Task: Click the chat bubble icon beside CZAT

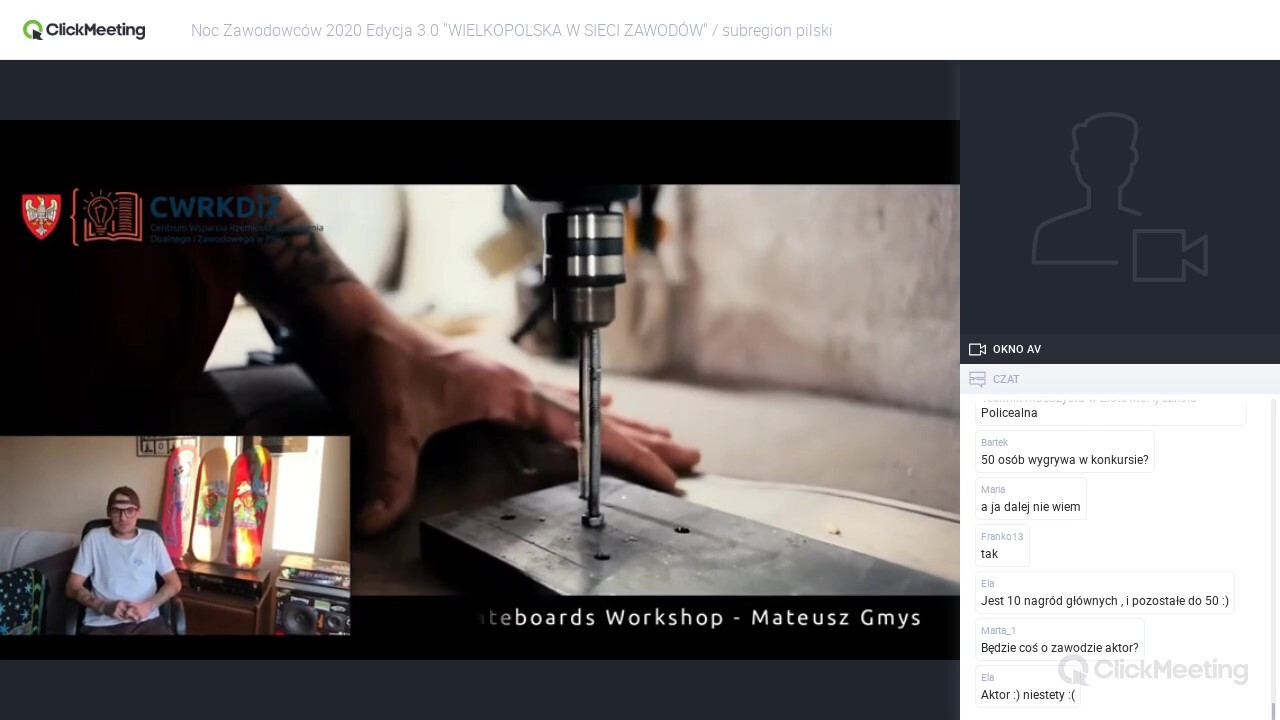Action: (x=977, y=379)
